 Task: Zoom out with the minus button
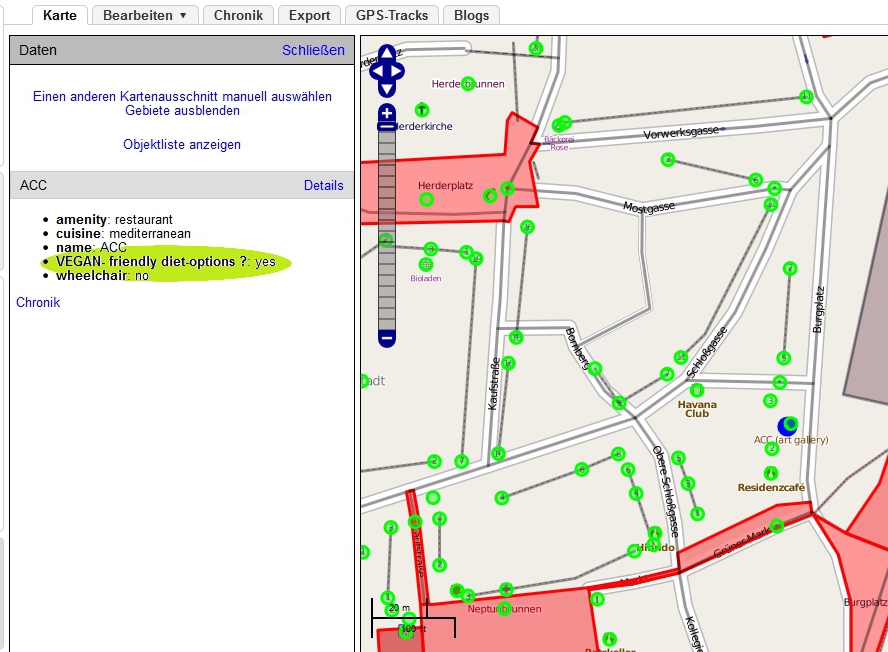coord(387,339)
